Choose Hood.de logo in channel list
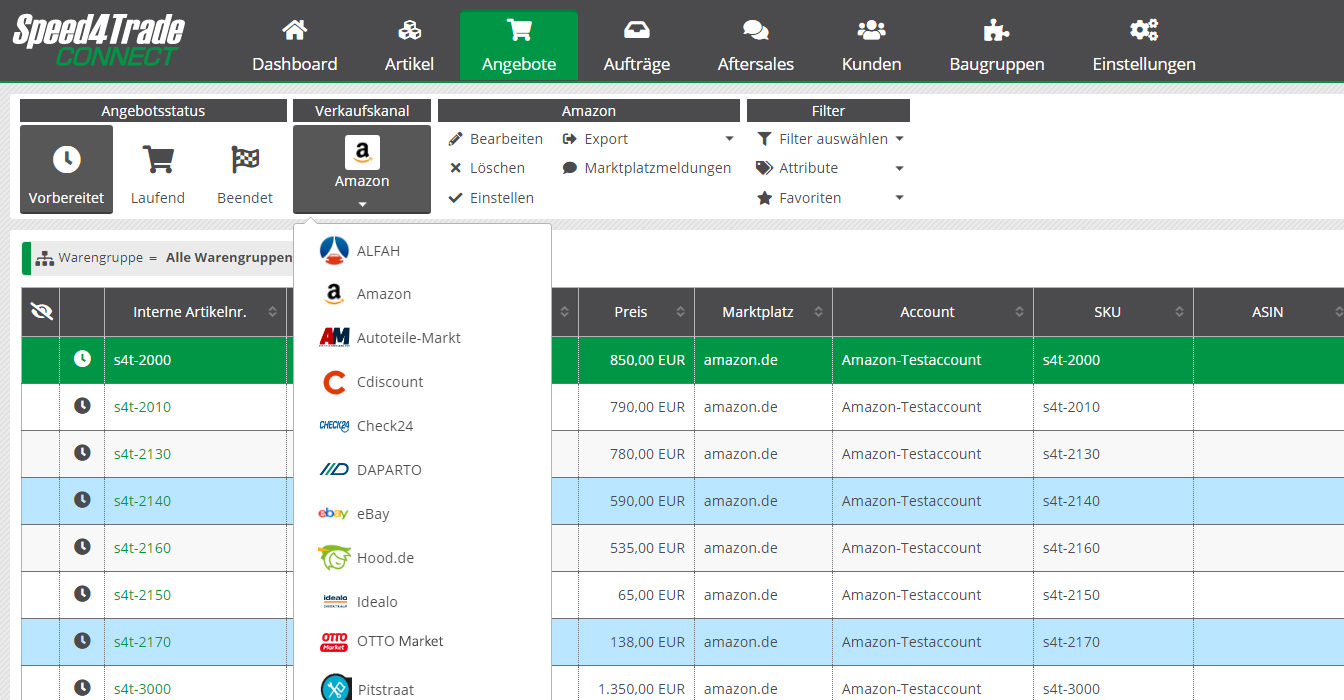1344x700 pixels. click(334, 557)
